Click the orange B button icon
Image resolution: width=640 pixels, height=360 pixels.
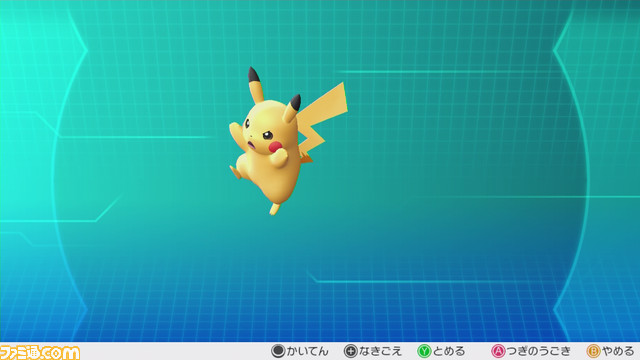pos(593,351)
